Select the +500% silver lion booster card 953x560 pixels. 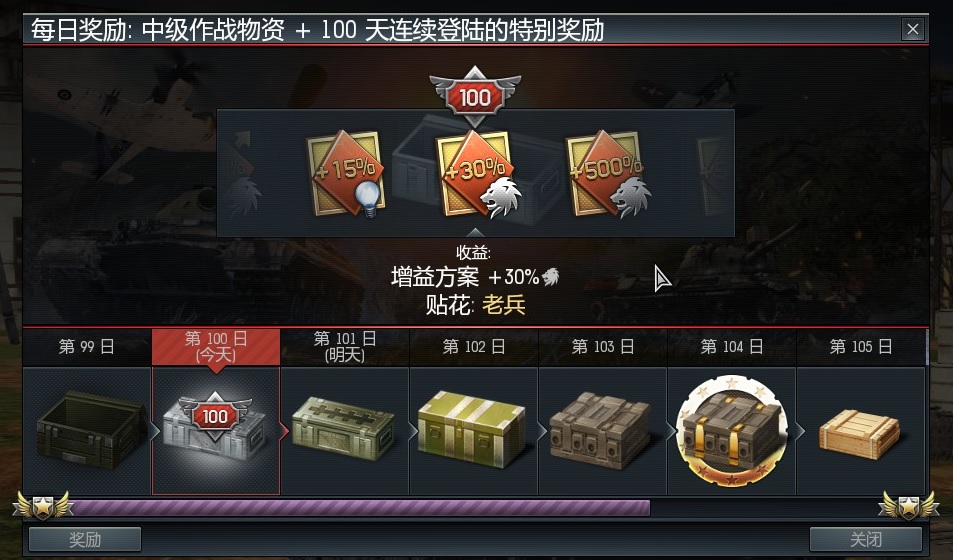click(608, 174)
